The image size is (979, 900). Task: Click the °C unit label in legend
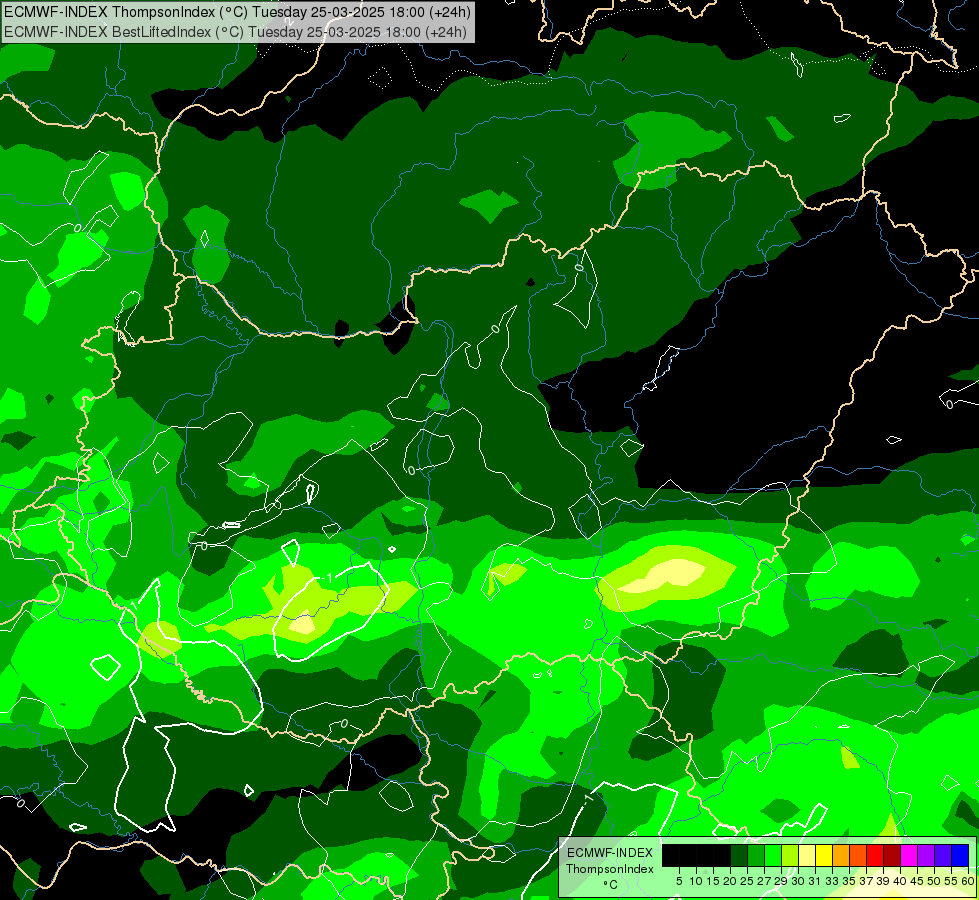coord(611,885)
